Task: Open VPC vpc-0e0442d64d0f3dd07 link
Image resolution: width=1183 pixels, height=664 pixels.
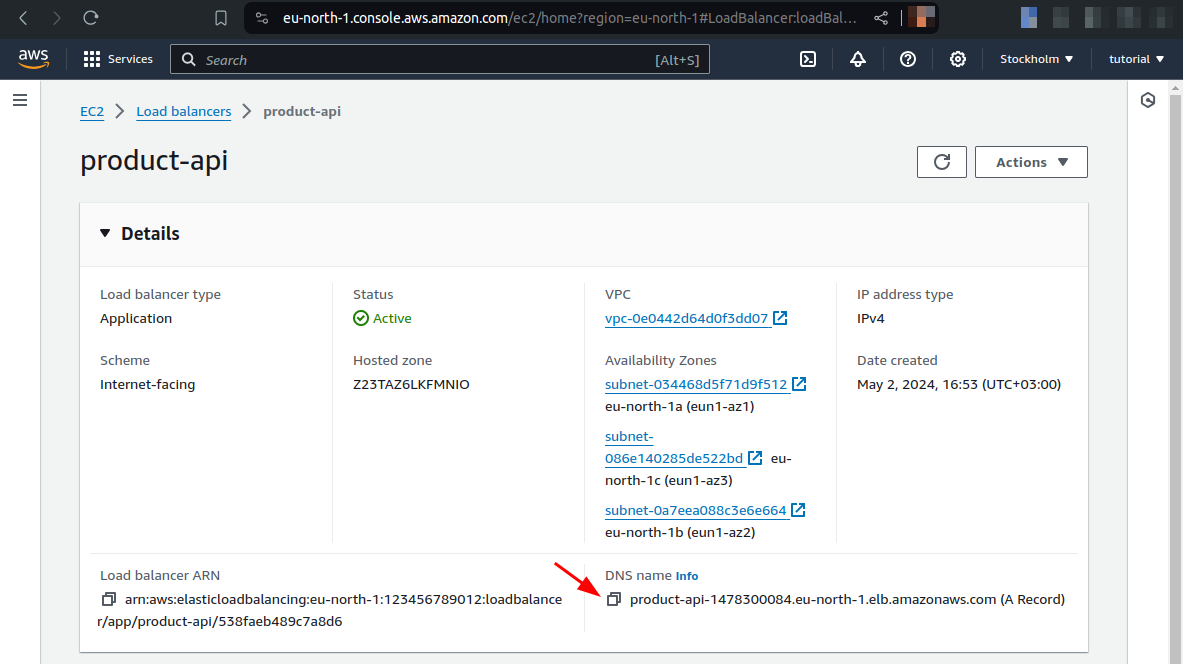Action: point(687,318)
